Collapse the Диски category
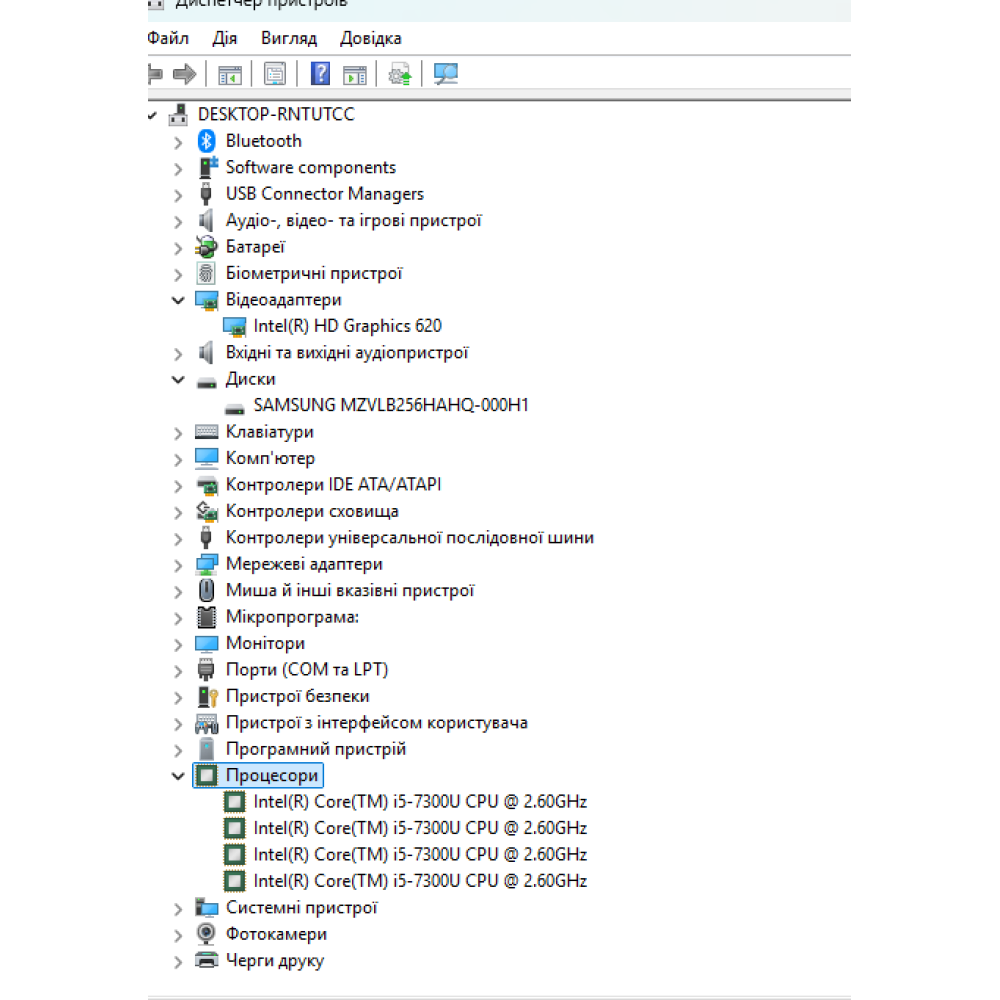Screen dimensions: 1000x1000 coord(178,380)
